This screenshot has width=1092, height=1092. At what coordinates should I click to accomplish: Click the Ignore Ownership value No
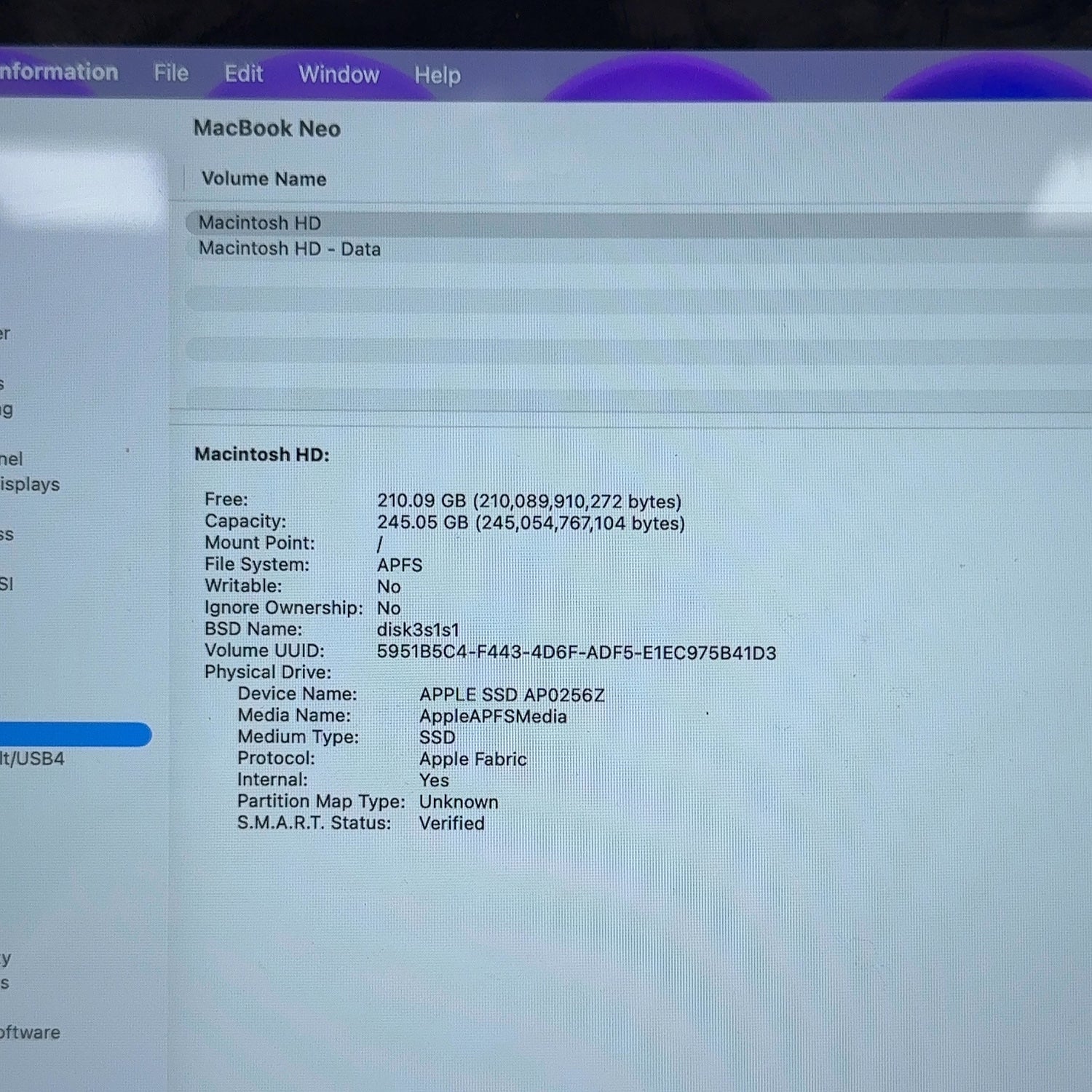[388, 608]
